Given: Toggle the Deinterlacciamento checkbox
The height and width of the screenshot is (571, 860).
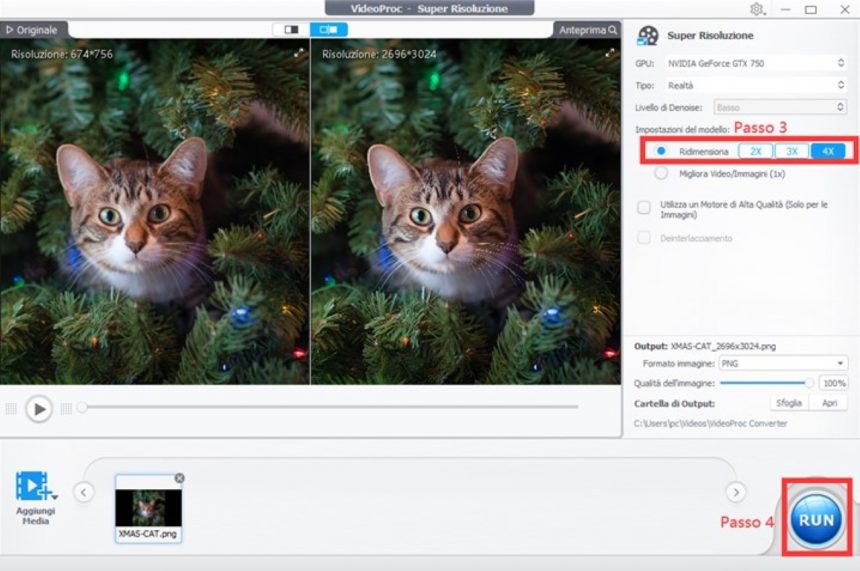Looking at the screenshot, I should (x=644, y=238).
